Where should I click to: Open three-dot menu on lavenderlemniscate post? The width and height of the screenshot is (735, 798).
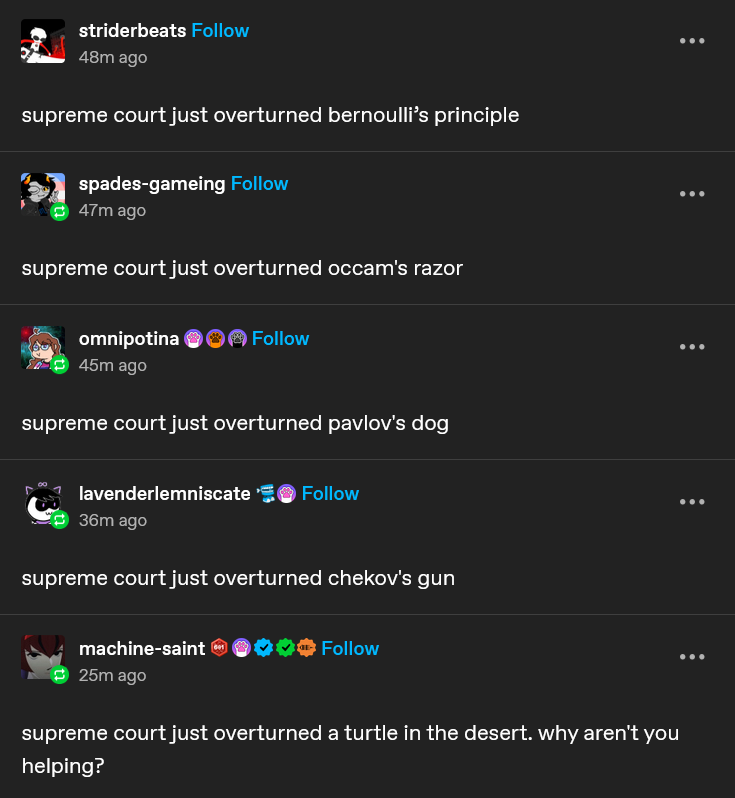692,502
